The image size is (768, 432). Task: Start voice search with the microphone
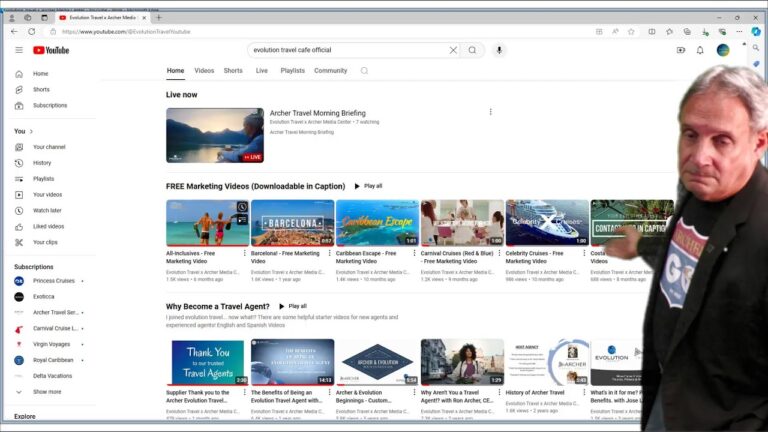[x=499, y=50]
